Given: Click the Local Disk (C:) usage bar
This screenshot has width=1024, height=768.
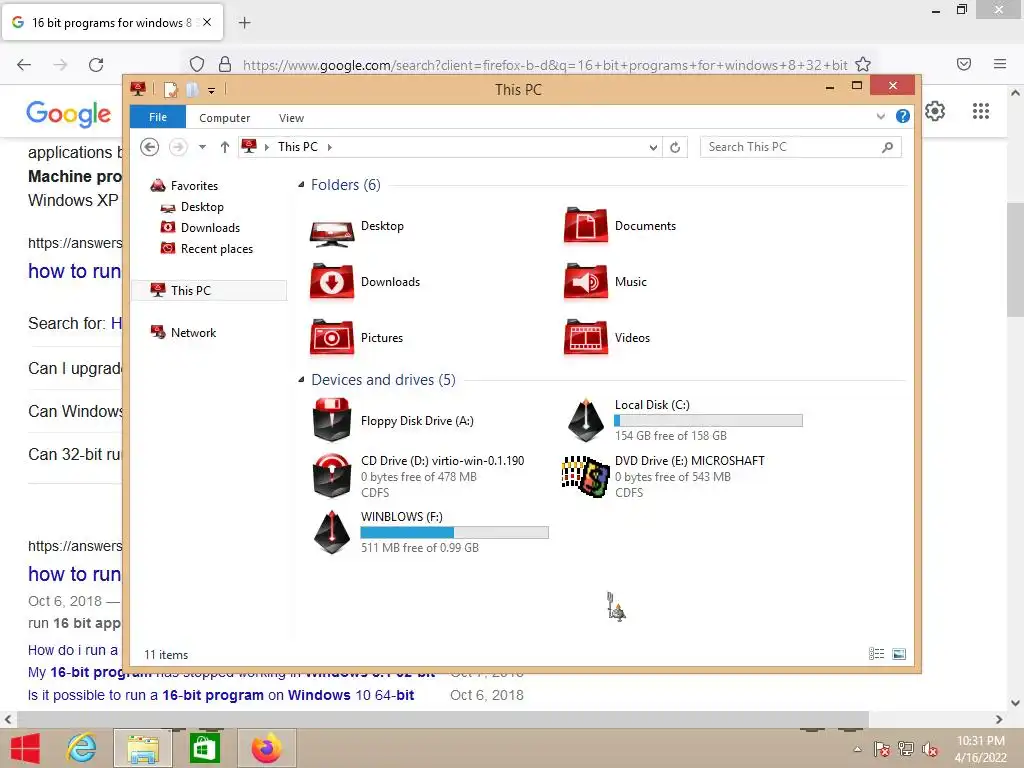Looking at the screenshot, I should pyautogui.click(x=709, y=421).
